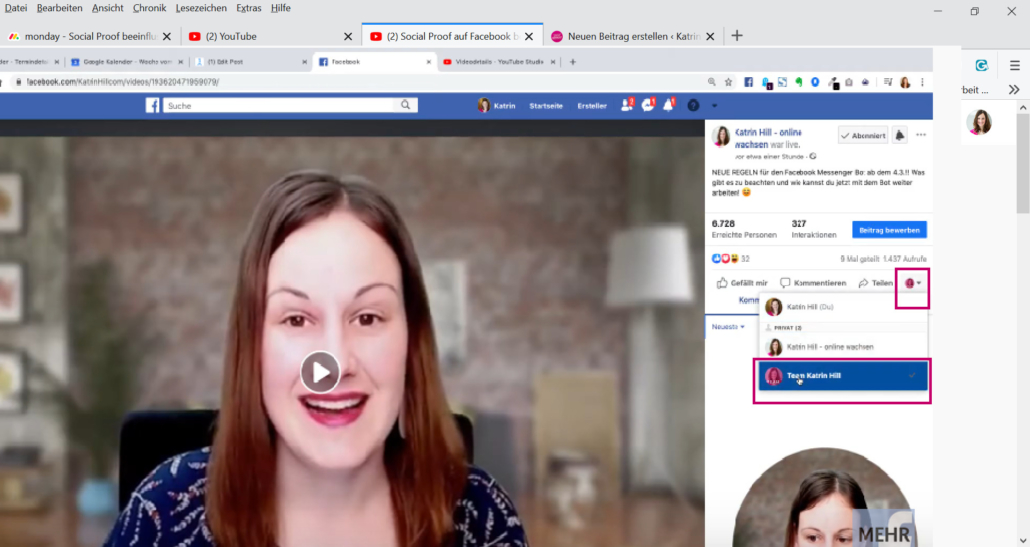
Task: Open the Lesezeichen menu
Action: click(x=201, y=8)
